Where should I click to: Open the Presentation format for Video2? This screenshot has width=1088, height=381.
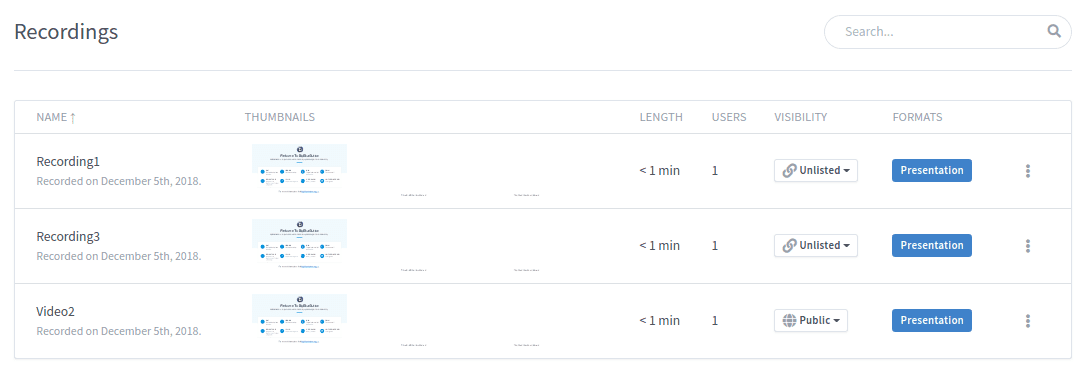pyautogui.click(x=932, y=321)
